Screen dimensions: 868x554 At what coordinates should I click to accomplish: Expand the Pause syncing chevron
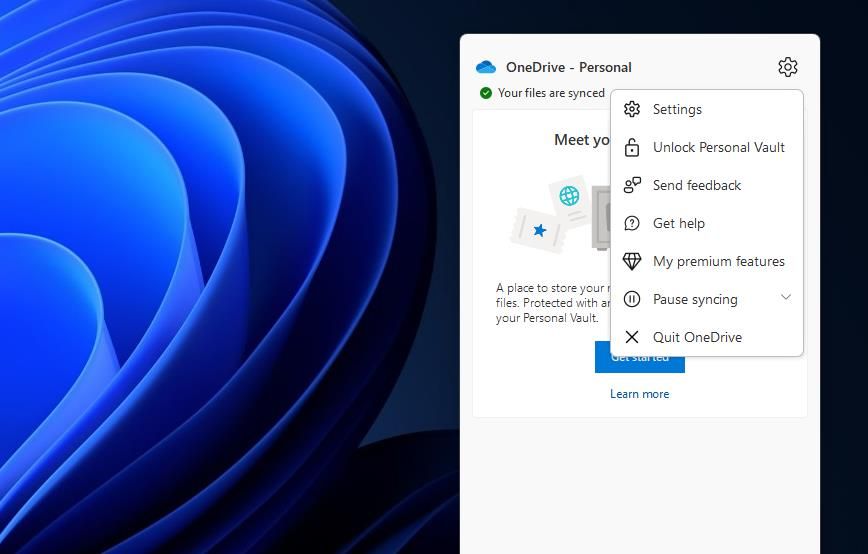pos(786,297)
